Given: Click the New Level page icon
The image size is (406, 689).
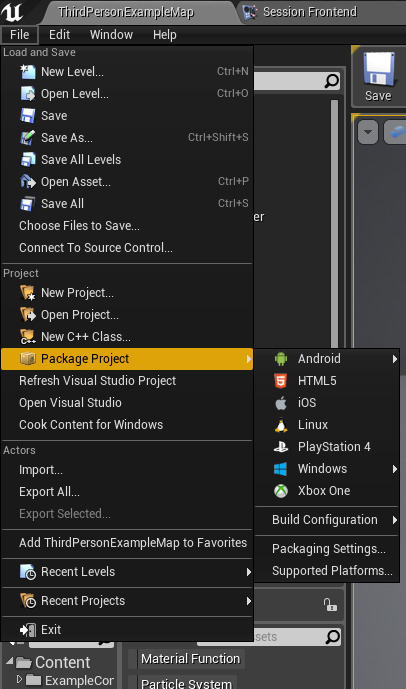Looking at the screenshot, I should [x=28, y=72].
